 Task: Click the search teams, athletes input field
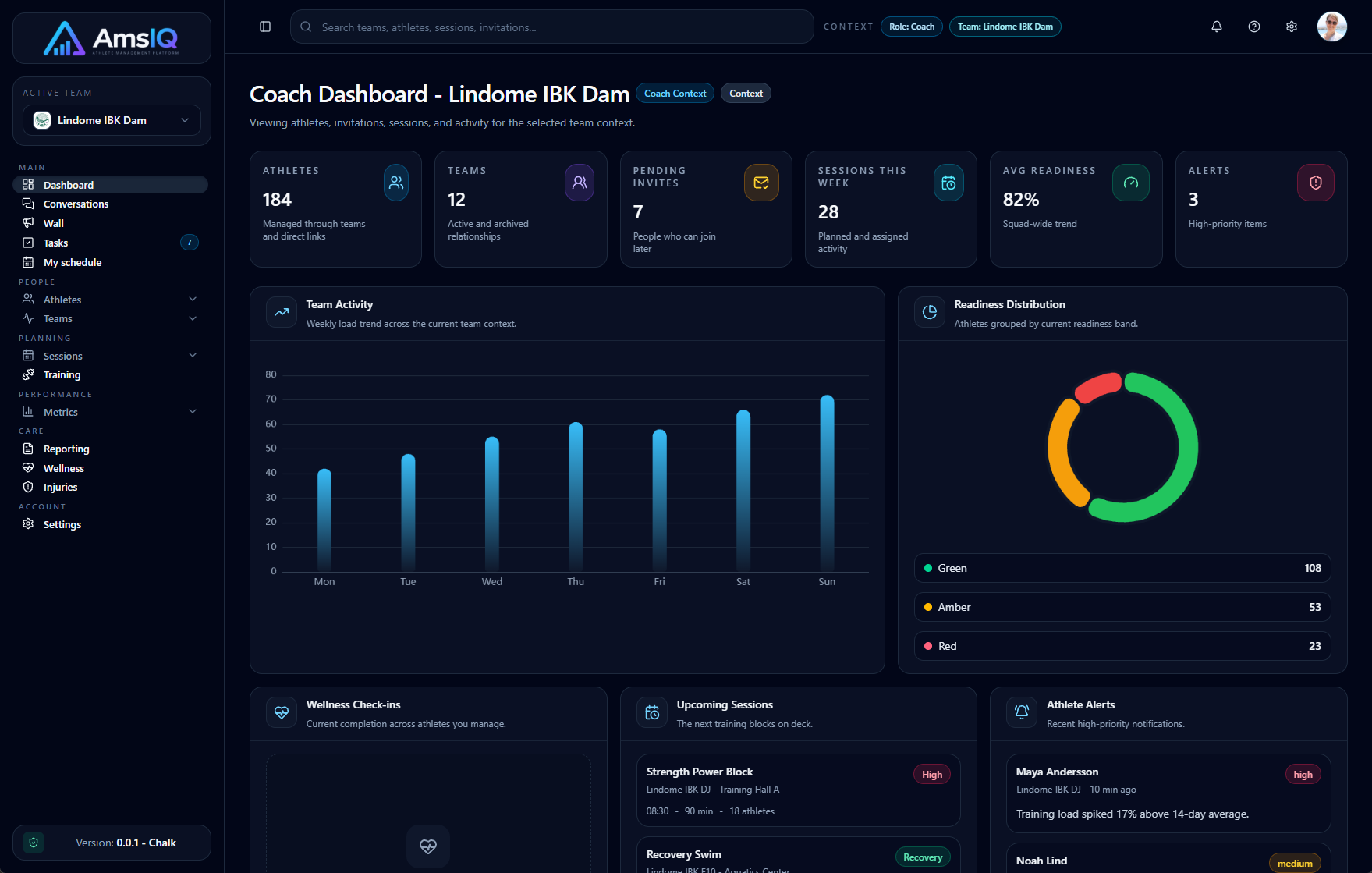[552, 27]
